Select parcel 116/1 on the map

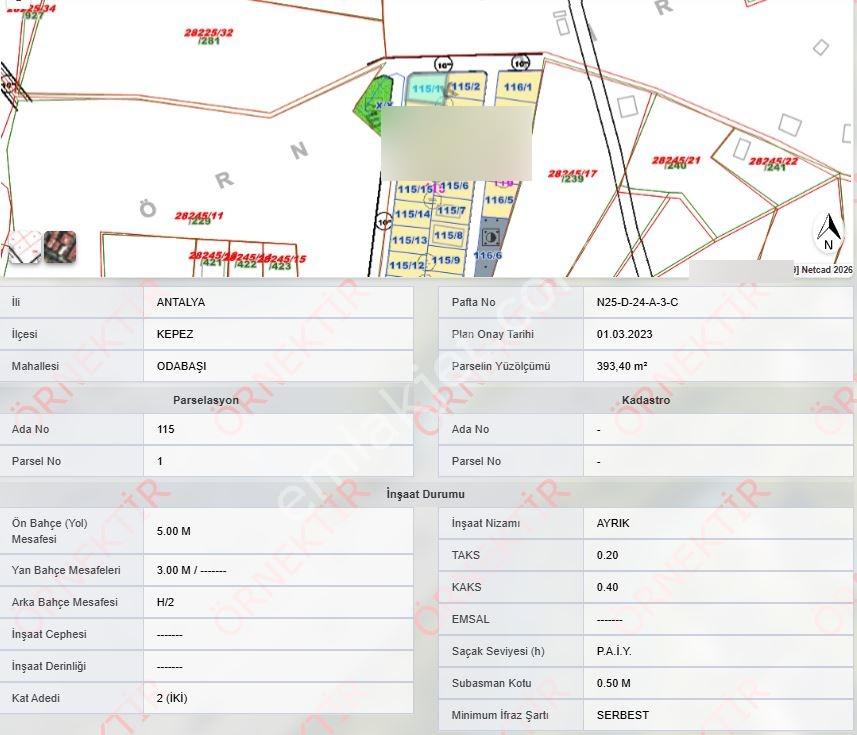pos(518,87)
